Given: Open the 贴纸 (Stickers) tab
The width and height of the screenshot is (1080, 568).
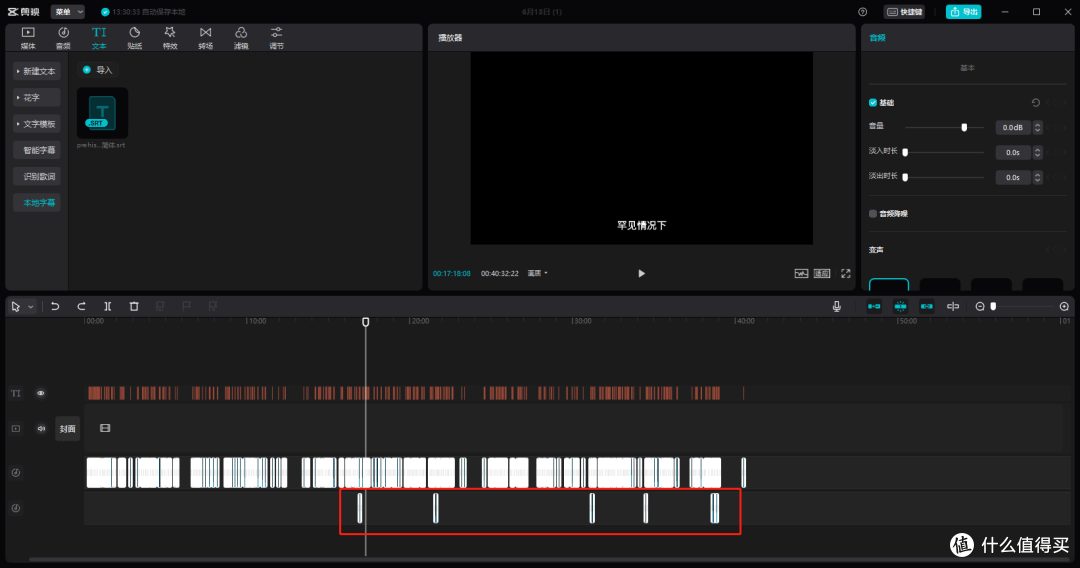Looking at the screenshot, I should (x=135, y=38).
